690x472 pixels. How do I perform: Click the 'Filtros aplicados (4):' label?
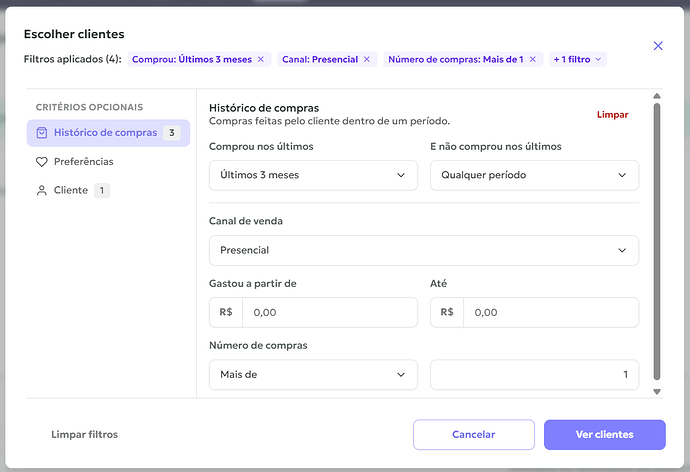click(x=73, y=59)
